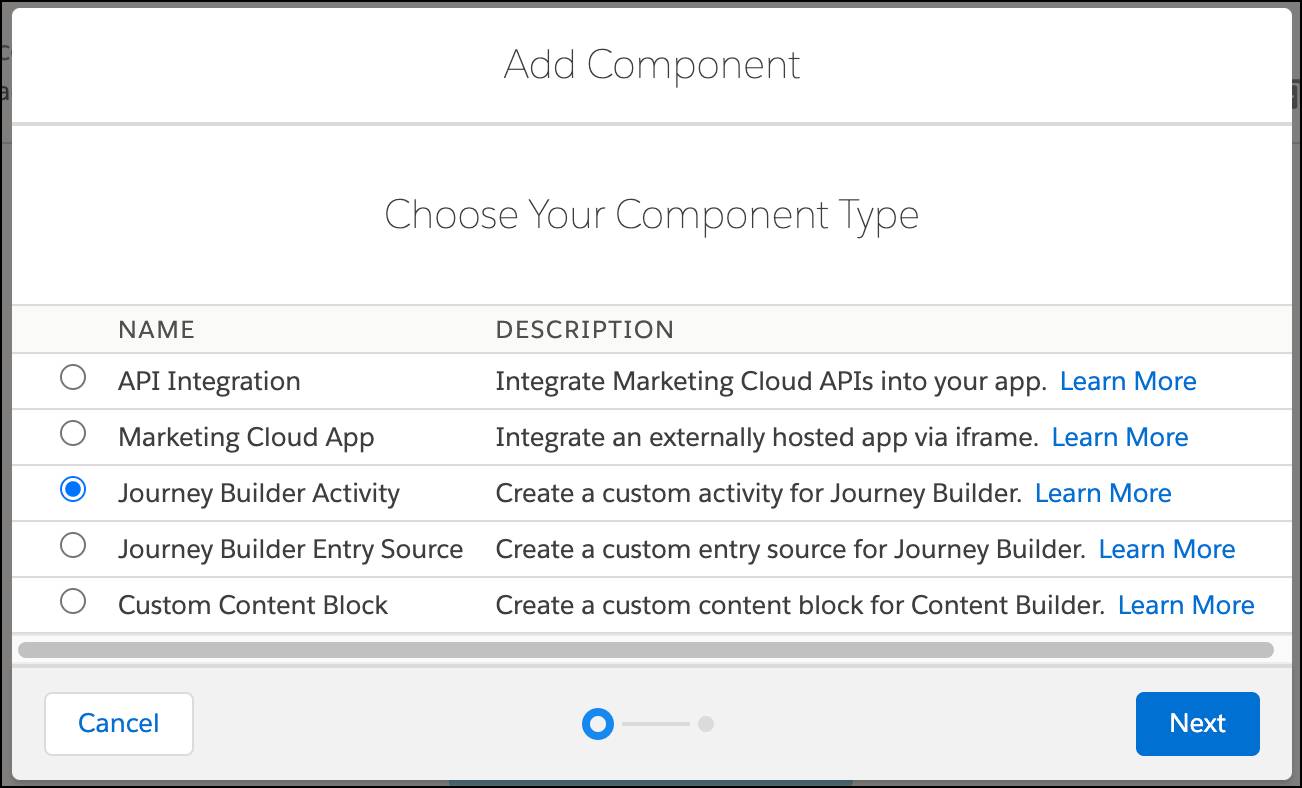Follow Learn More for Journey Builder Entry Source
This screenshot has height=788, width=1302.
pos(1167,549)
